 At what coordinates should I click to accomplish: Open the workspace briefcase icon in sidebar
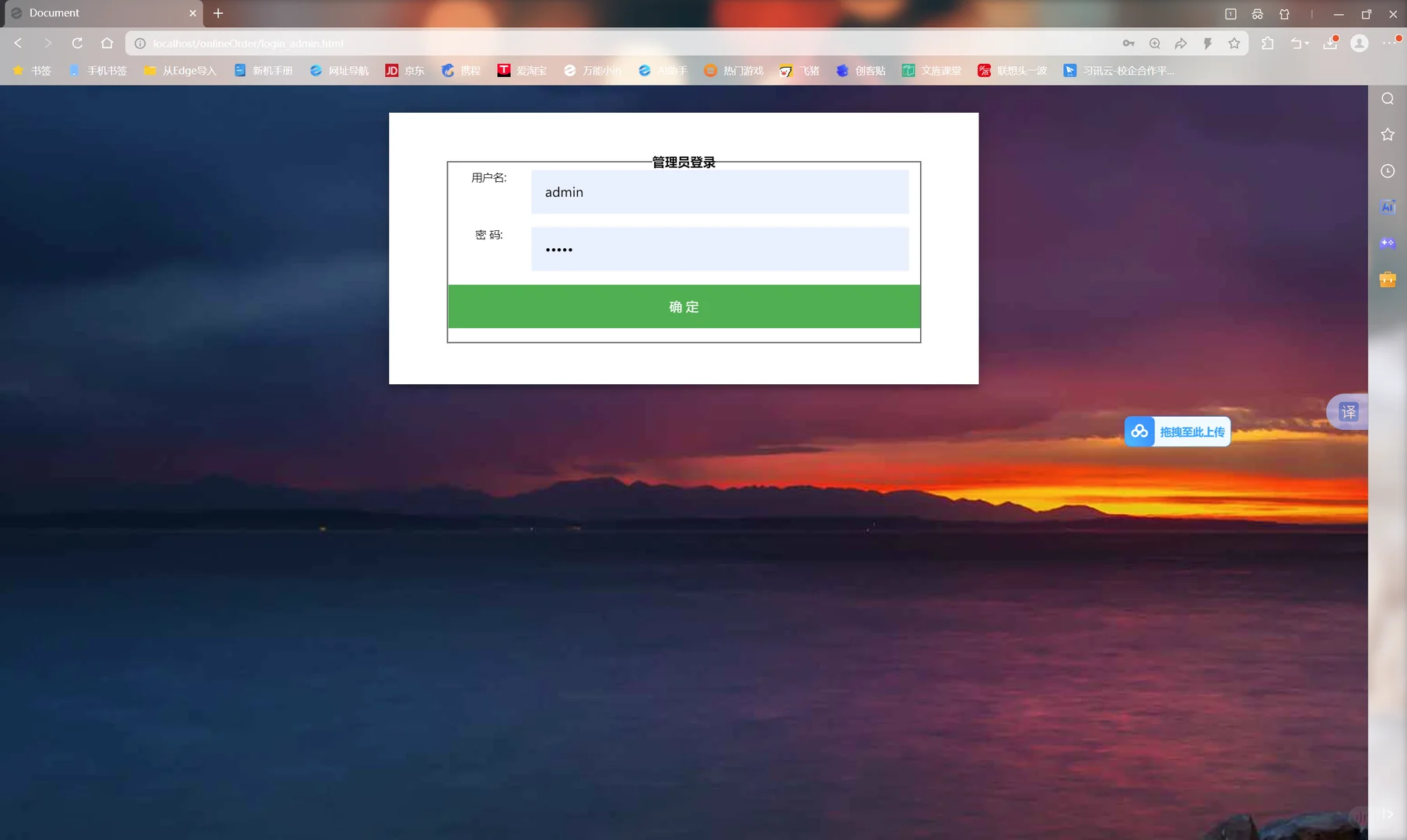point(1388,279)
